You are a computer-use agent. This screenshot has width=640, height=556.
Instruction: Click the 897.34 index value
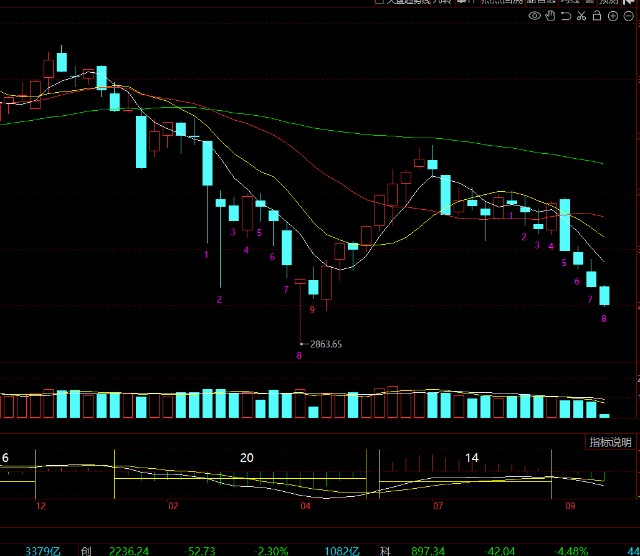[x=428, y=551]
